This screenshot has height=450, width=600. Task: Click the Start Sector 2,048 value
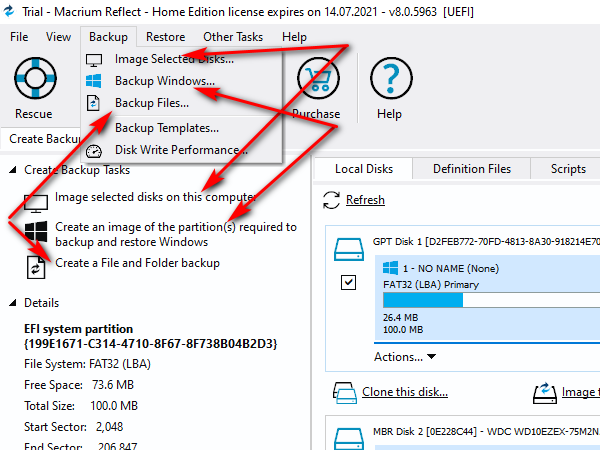(109, 427)
